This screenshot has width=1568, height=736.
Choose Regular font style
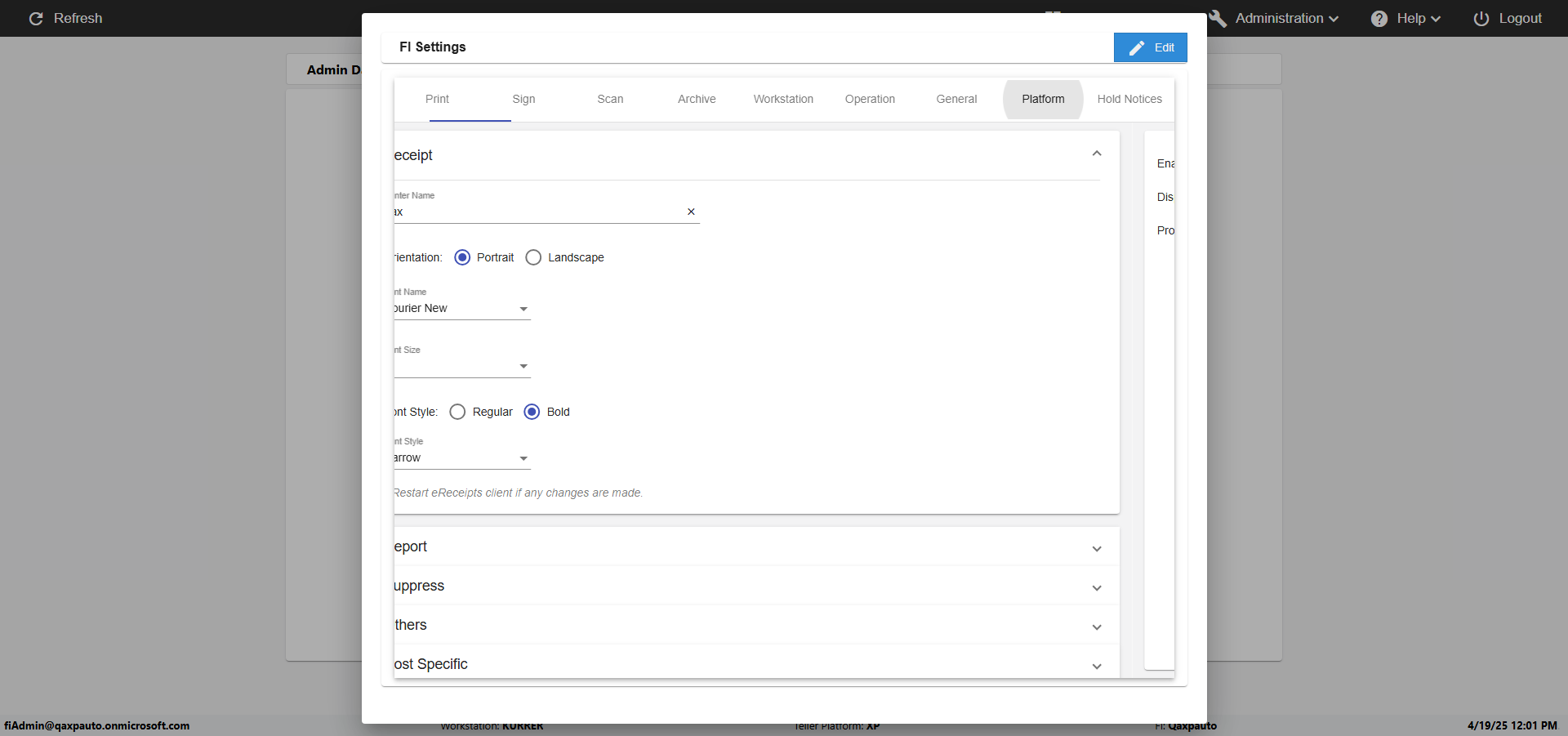pos(457,412)
